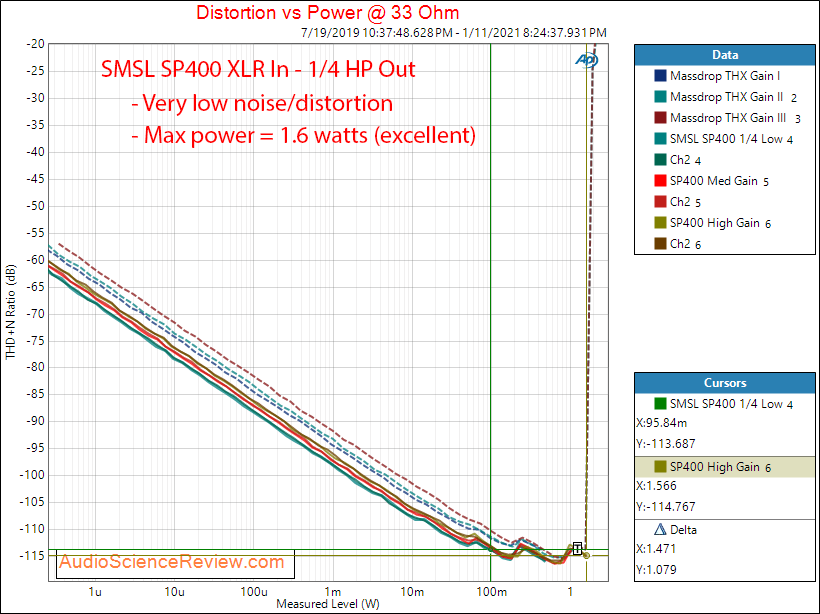The image size is (820, 614).
Task: Click the Massdrop THX Gain II color swatch
Action: (x=660, y=97)
